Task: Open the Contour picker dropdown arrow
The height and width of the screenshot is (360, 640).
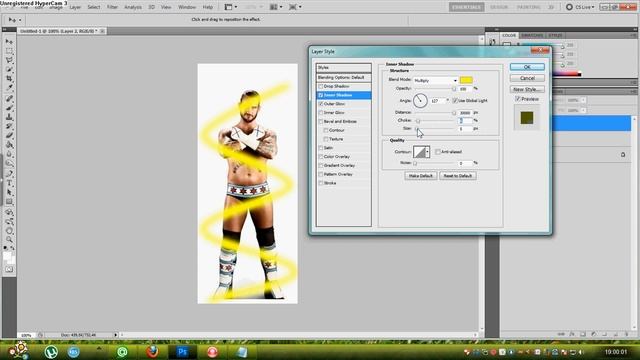Action: (427, 152)
